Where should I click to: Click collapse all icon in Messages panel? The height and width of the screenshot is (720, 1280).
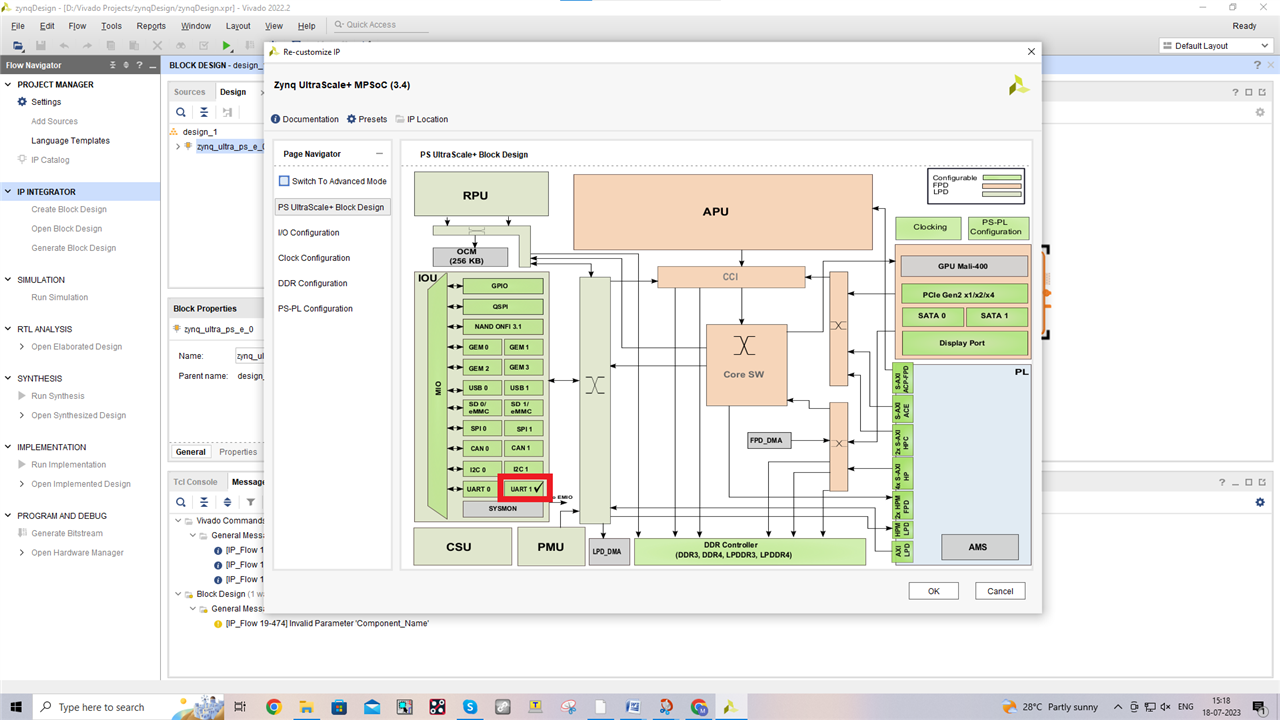pyautogui.click(x=204, y=502)
